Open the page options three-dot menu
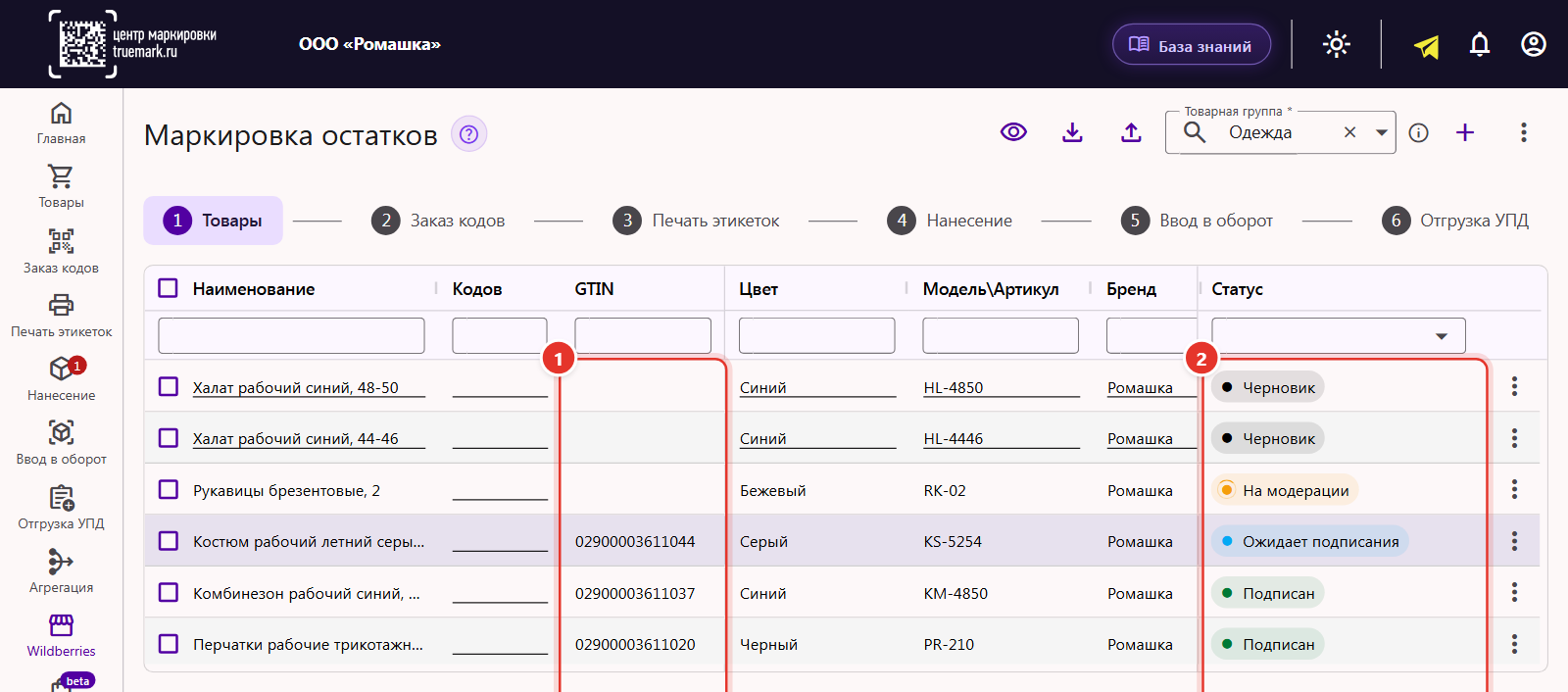This screenshot has width=1568, height=692. (1524, 132)
